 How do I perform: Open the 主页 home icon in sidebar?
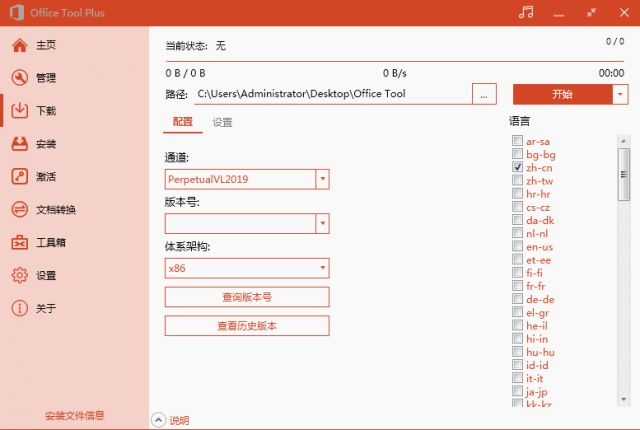(20, 45)
